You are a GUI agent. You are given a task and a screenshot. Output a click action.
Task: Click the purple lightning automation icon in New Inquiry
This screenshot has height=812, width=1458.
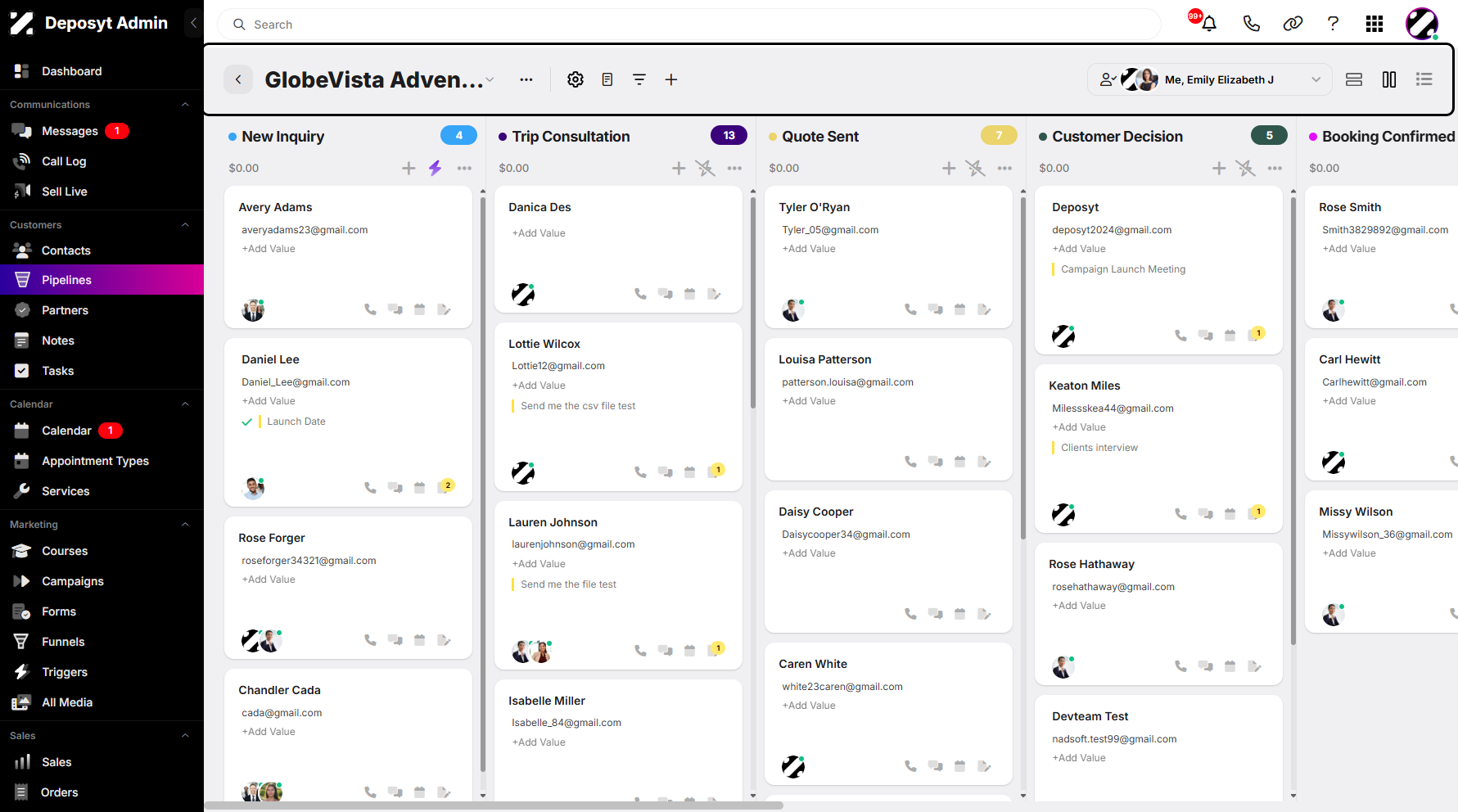click(435, 168)
